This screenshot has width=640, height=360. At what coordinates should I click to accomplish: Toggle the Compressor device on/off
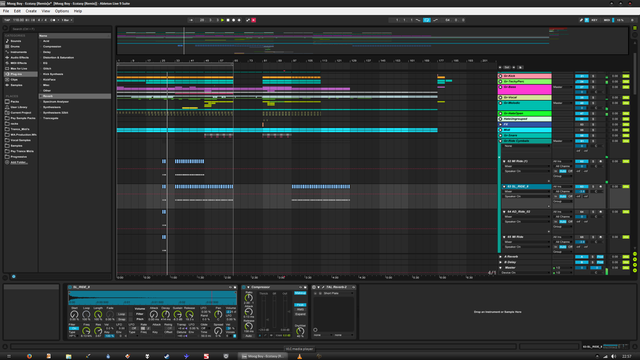pos(244,287)
